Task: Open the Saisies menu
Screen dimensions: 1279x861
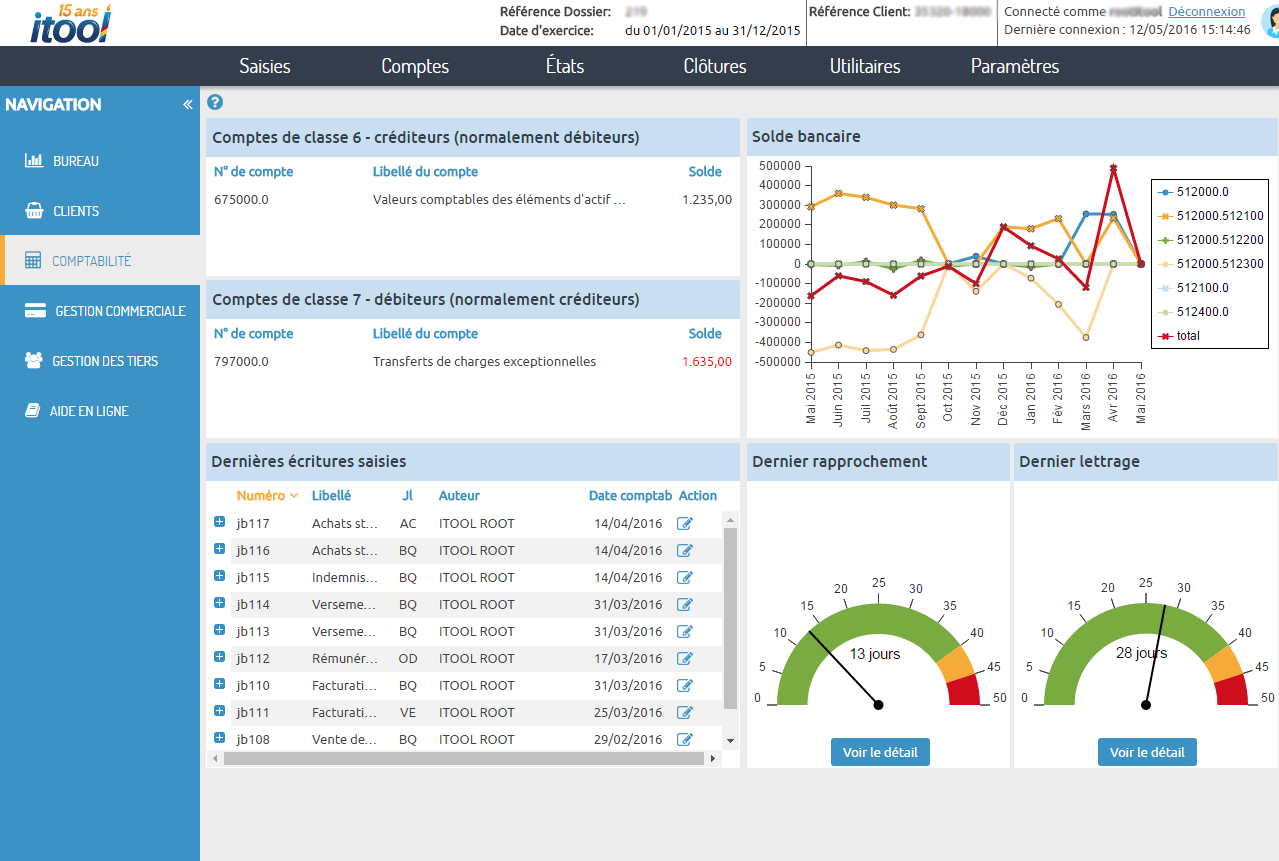Action: (264, 67)
